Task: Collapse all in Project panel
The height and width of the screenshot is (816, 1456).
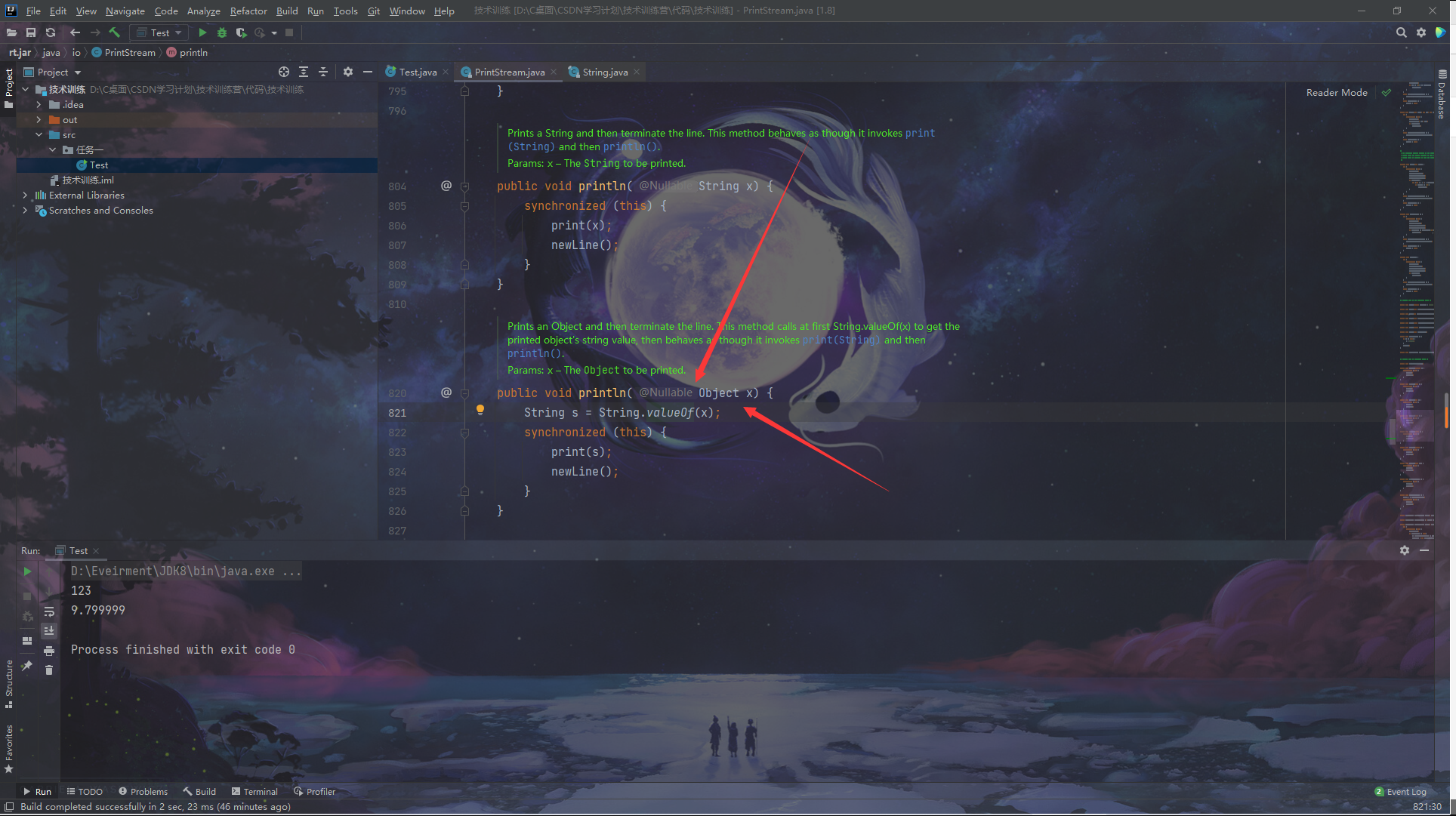Action: tap(323, 72)
